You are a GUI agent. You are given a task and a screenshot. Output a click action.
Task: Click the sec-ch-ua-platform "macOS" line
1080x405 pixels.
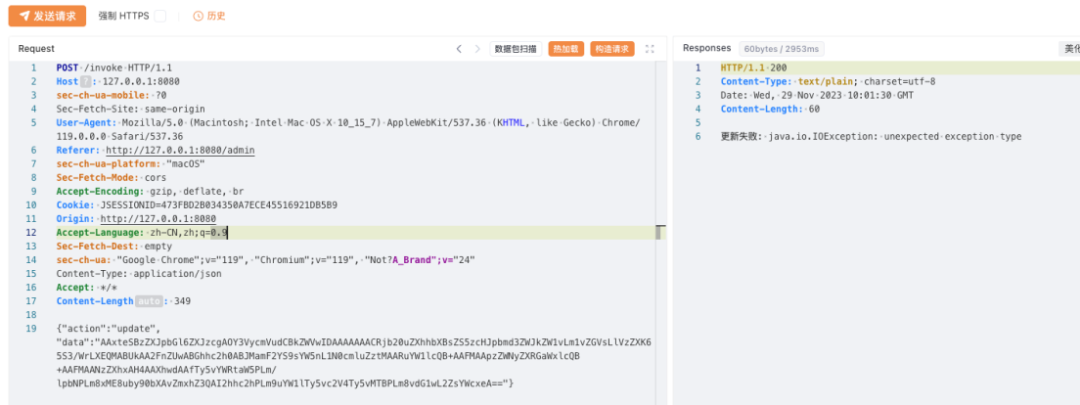point(131,164)
